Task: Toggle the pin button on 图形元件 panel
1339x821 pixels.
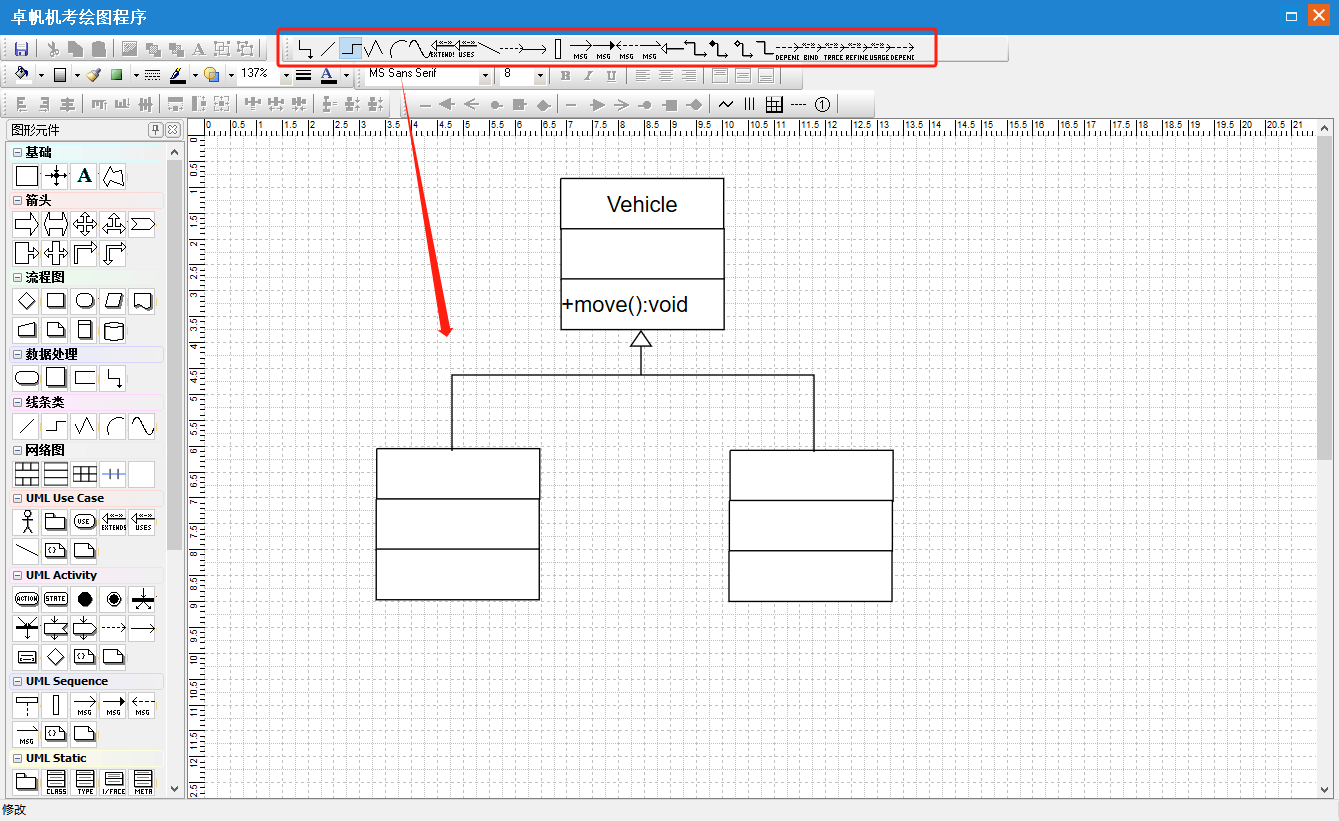Action: (155, 130)
